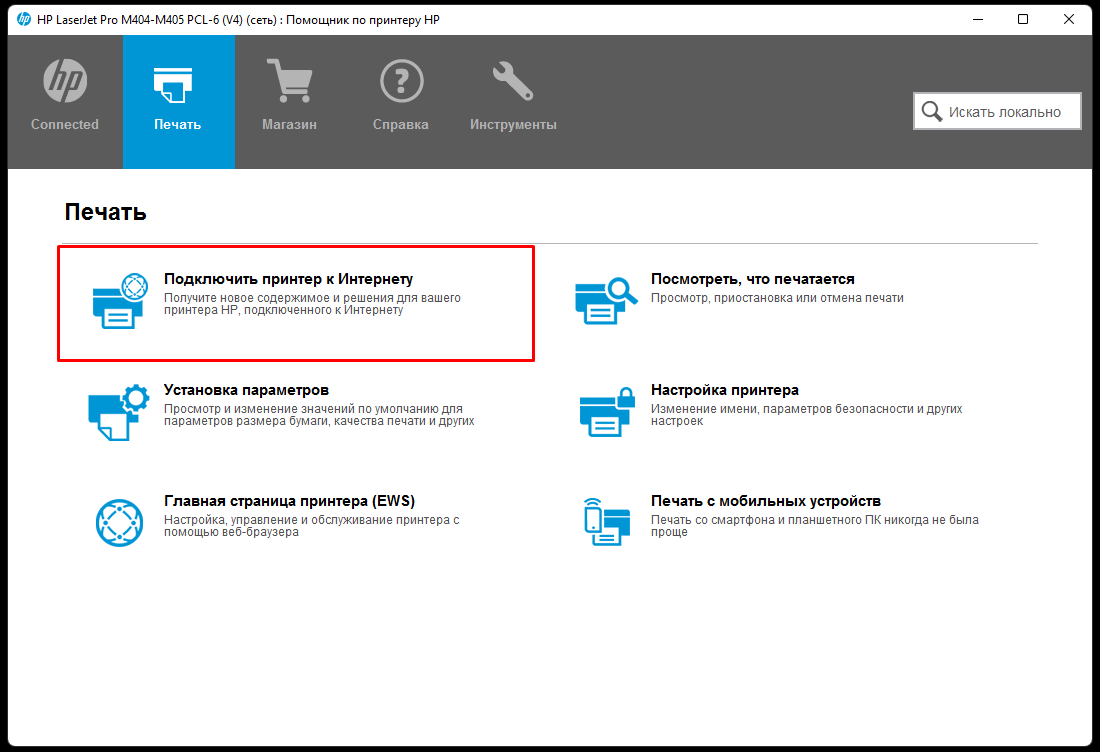Open Подключить принтер к Интернету link
The image size is (1100, 752).
(x=288, y=278)
